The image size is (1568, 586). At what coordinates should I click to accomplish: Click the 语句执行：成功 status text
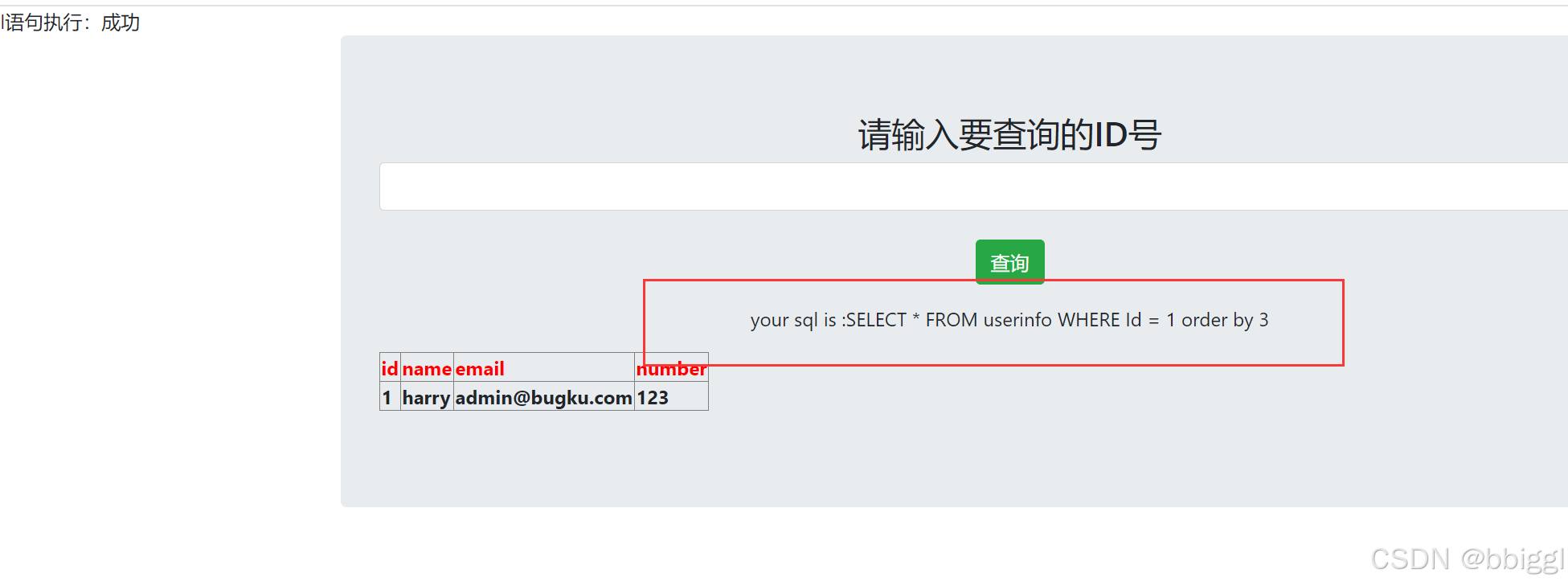[71, 23]
